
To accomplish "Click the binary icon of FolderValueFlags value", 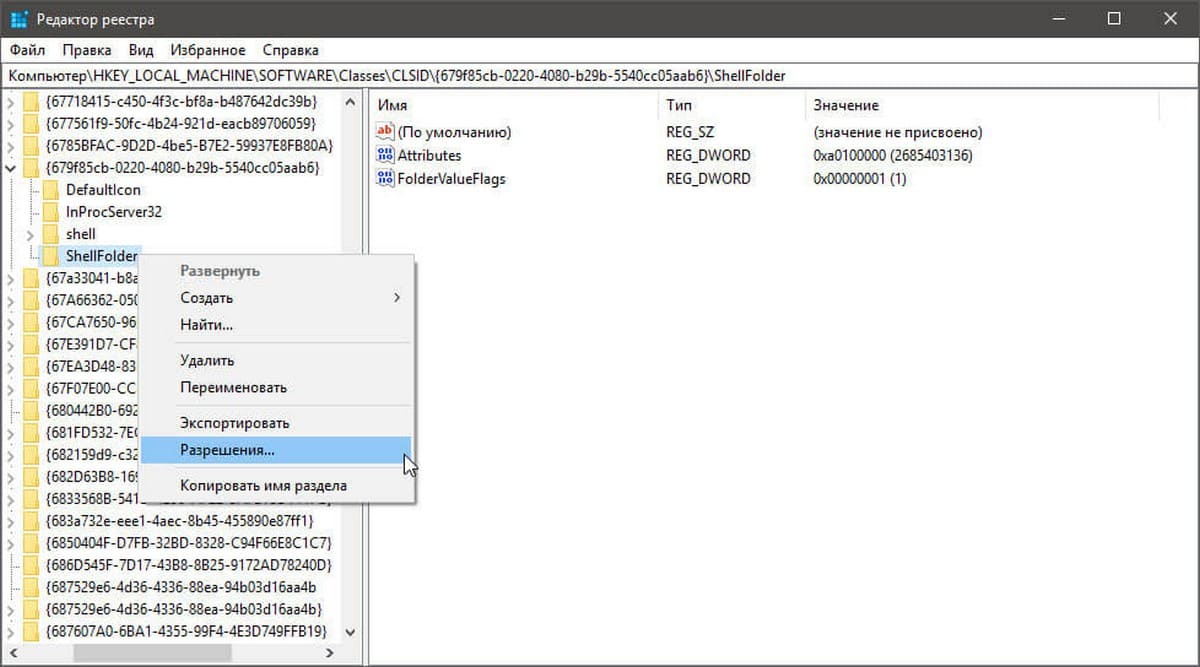I will 385,179.
